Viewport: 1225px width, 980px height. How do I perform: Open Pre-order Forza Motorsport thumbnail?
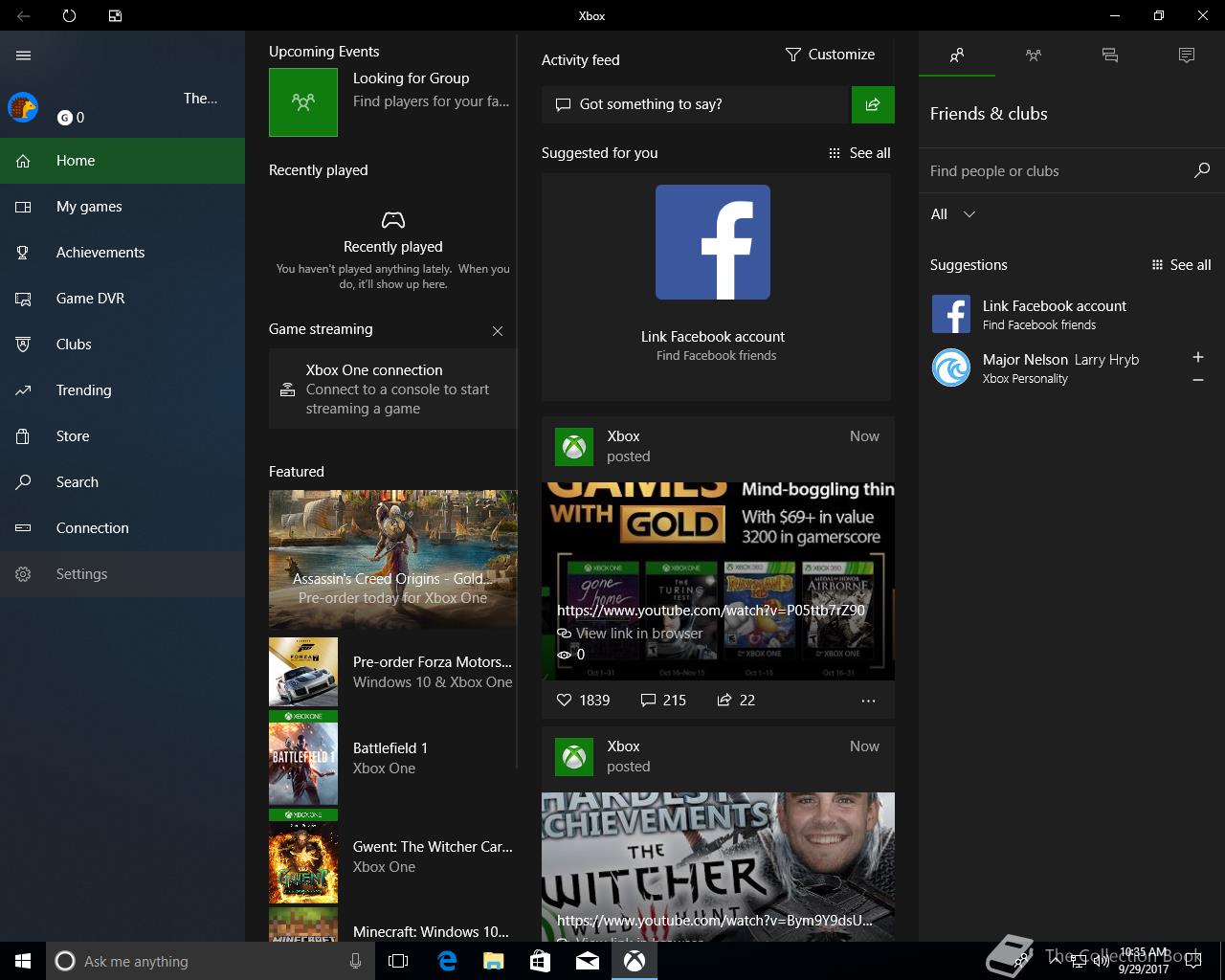pyautogui.click(x=303, y=672)
